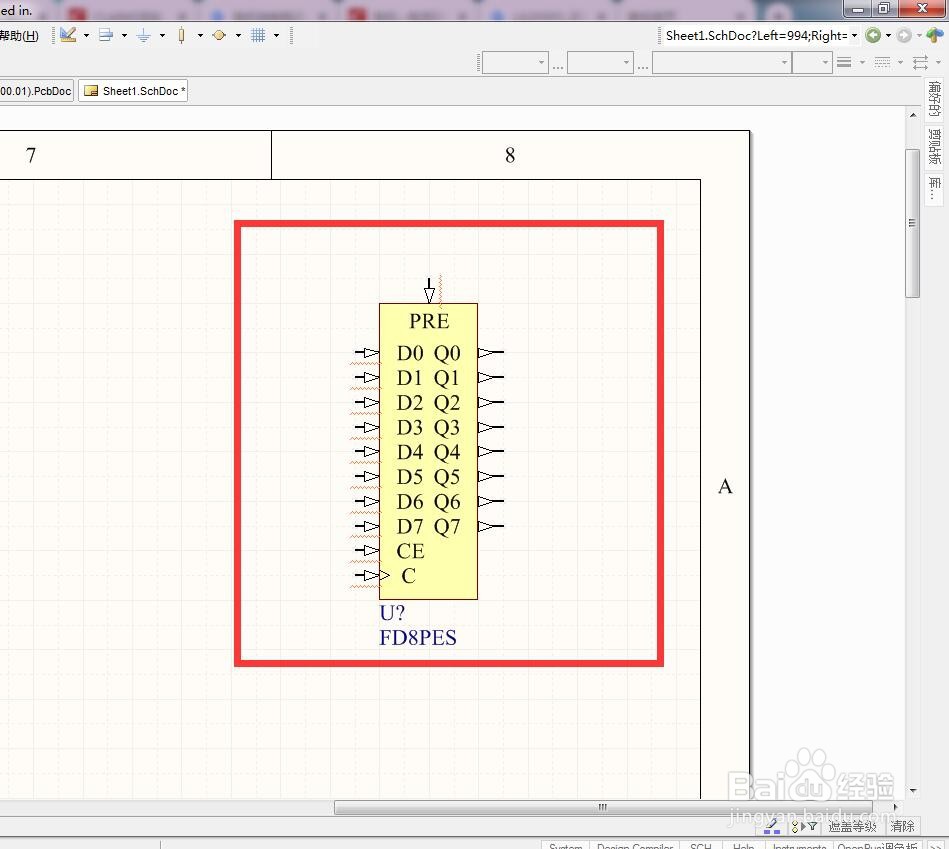Click the Q0 output pin

pyautogui.click(x=491, y=352)
